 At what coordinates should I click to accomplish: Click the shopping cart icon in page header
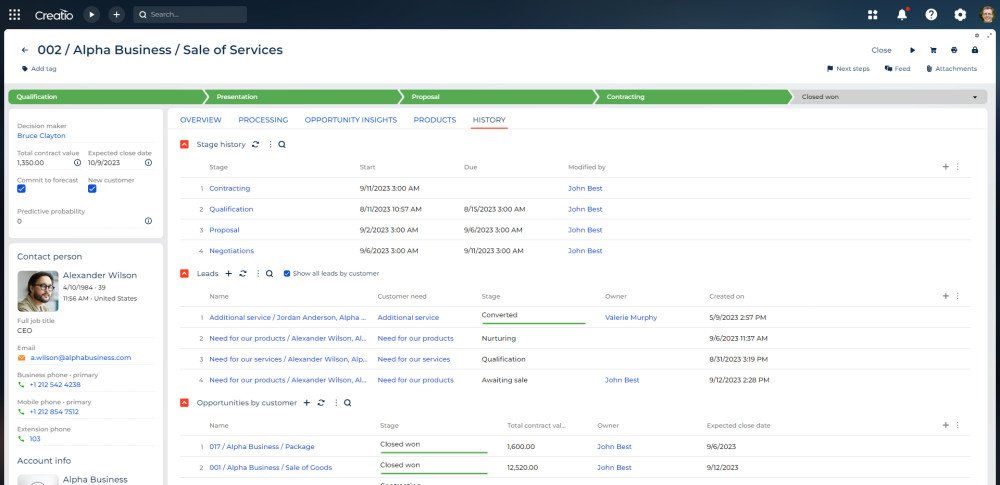[933, 50]
